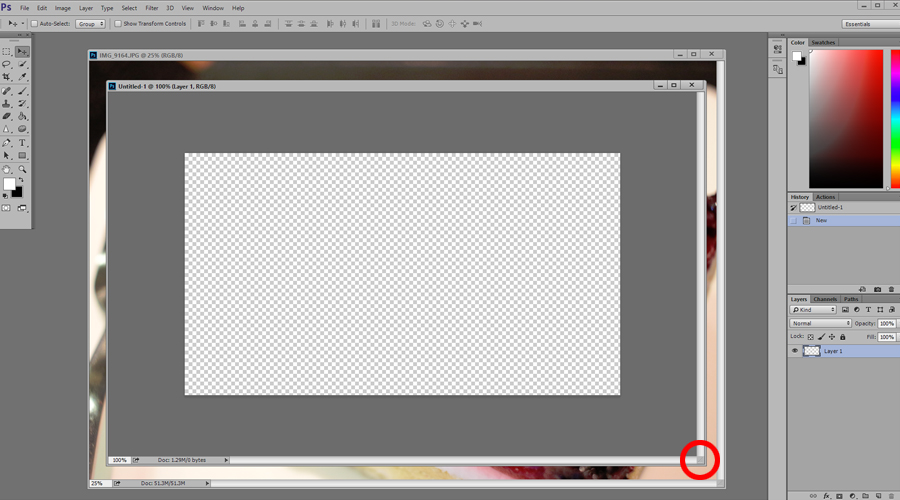
Task: Pick the Lasso tool
Action: click(7, 64)
